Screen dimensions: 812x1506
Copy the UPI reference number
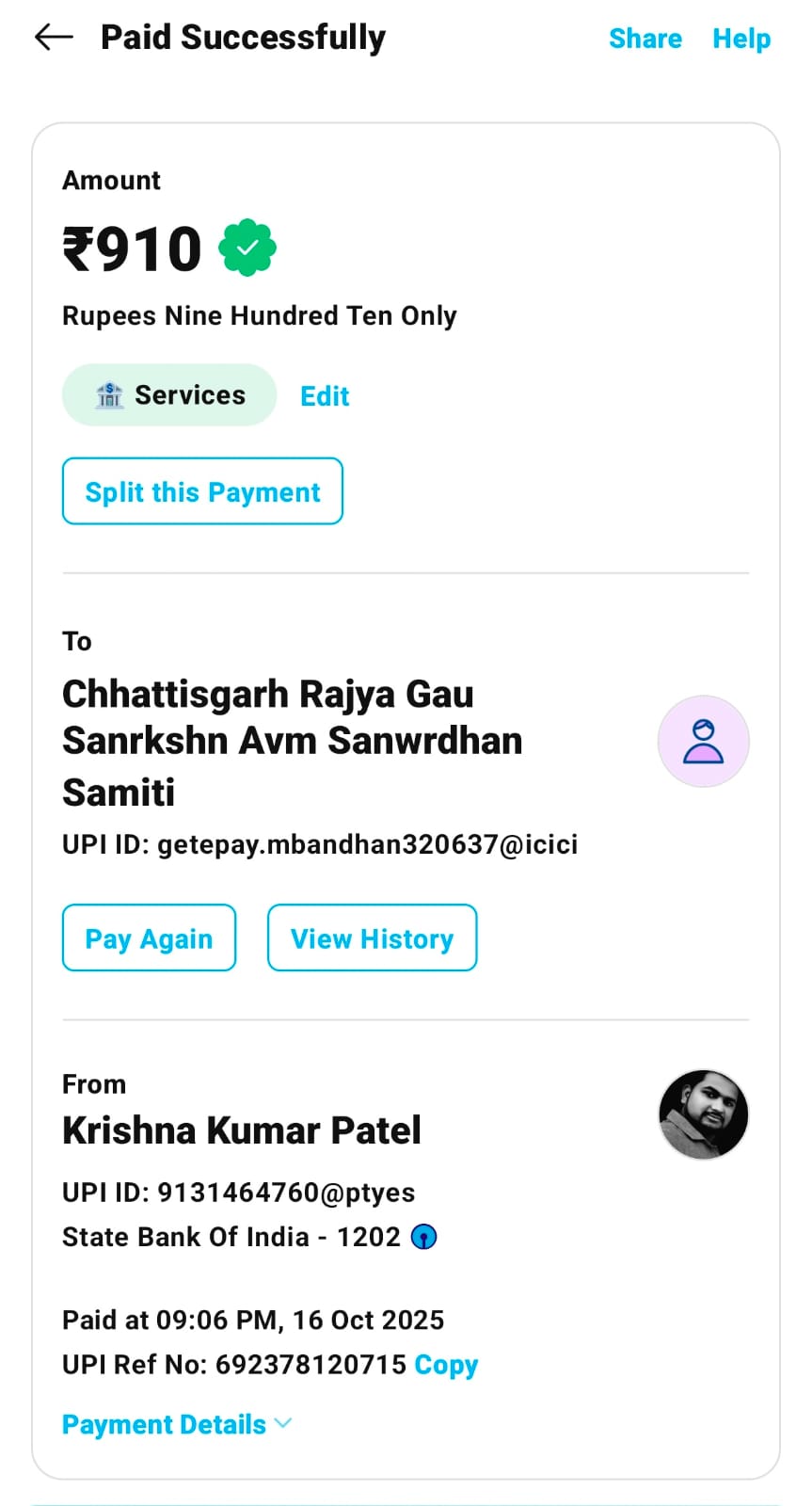[446, 1365]
